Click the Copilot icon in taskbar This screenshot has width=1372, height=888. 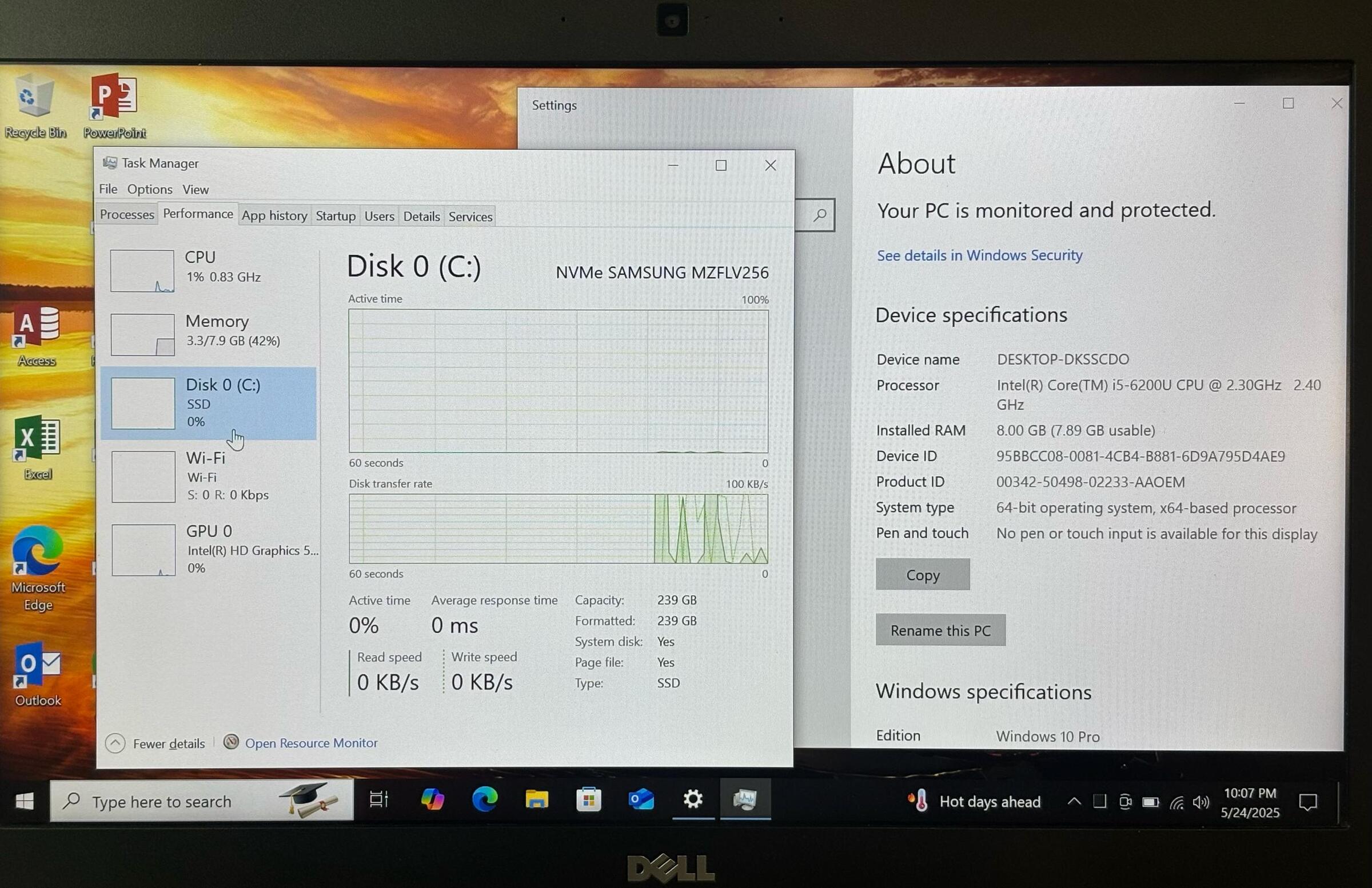tap(432, 800)
